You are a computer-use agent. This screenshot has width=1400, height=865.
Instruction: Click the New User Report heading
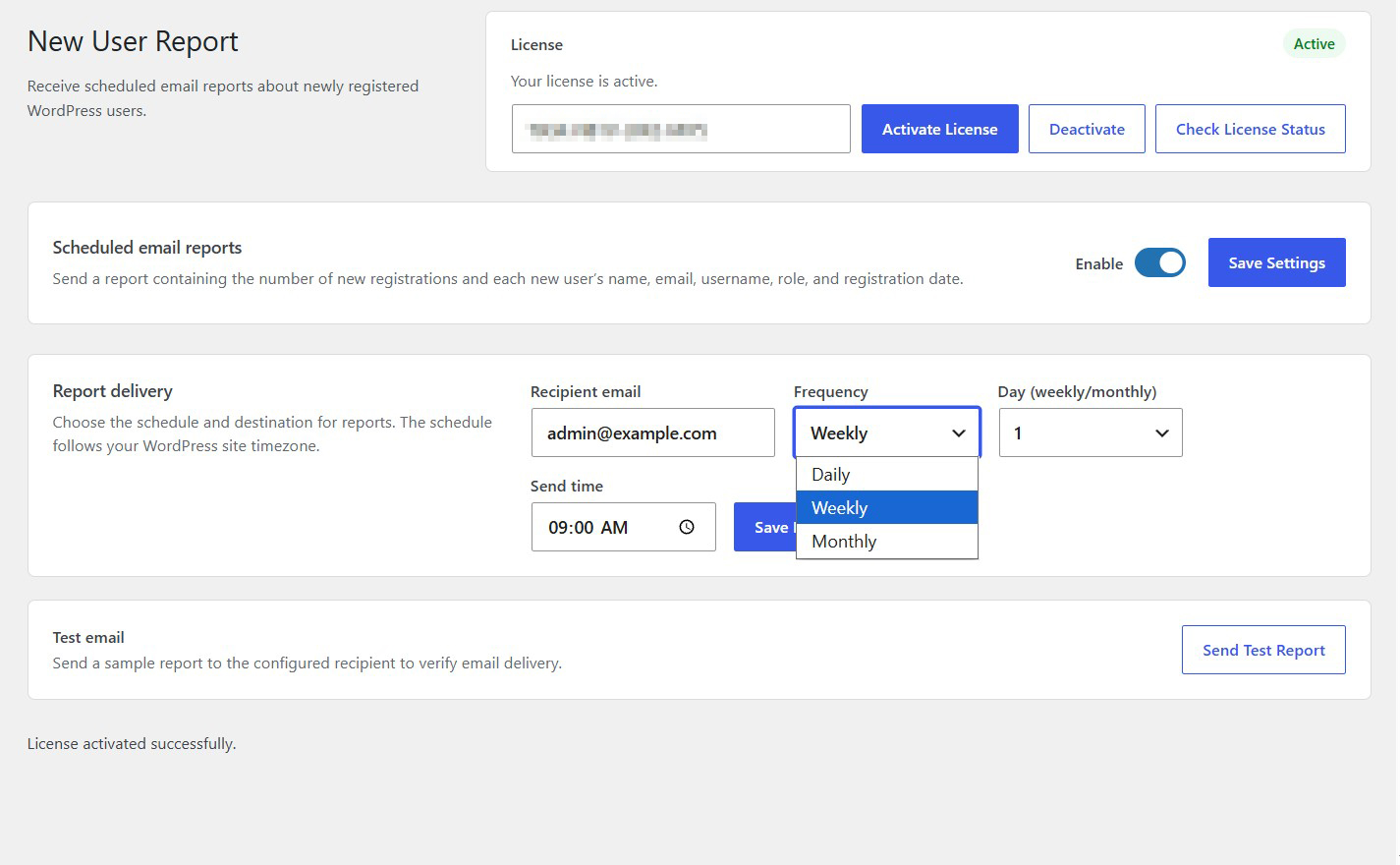point(133,41)
